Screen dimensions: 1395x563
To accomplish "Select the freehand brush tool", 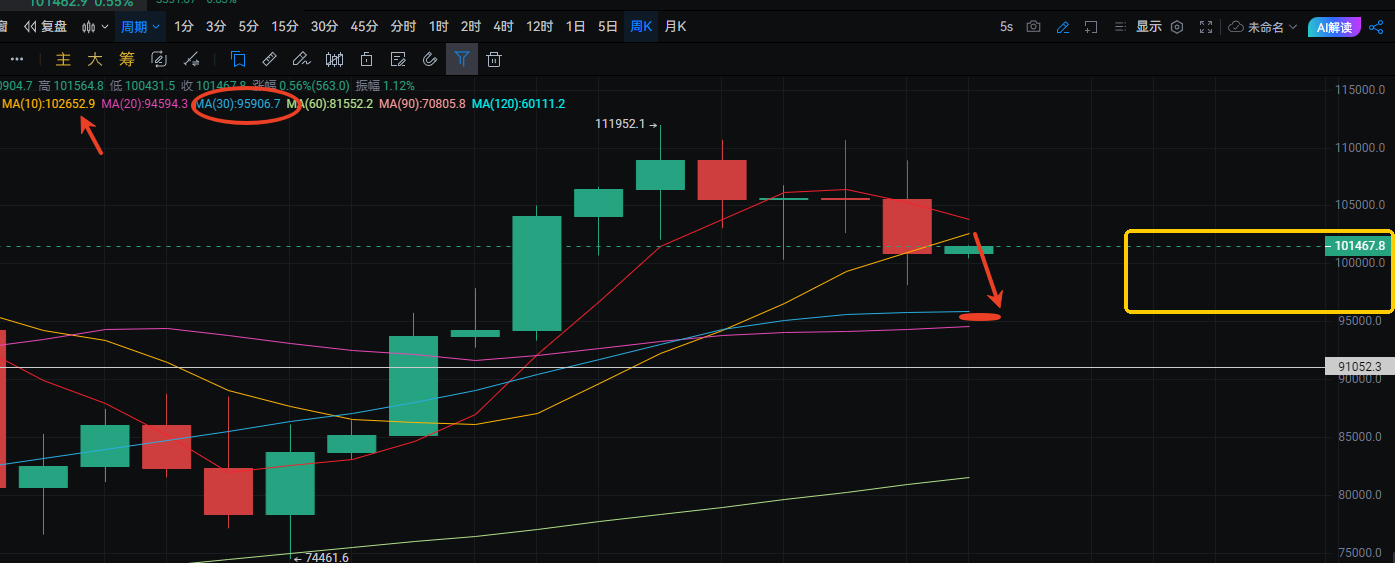I will pyautogui.click(x=302, y=59).
